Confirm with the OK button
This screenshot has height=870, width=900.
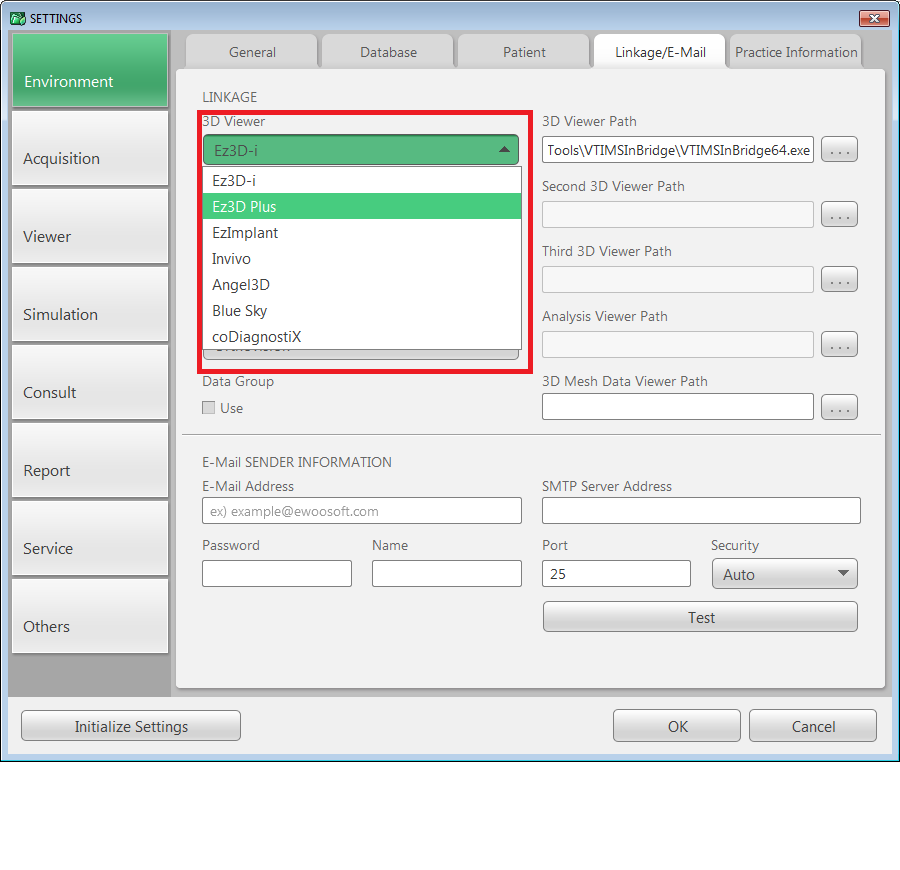tap(677, 726)
